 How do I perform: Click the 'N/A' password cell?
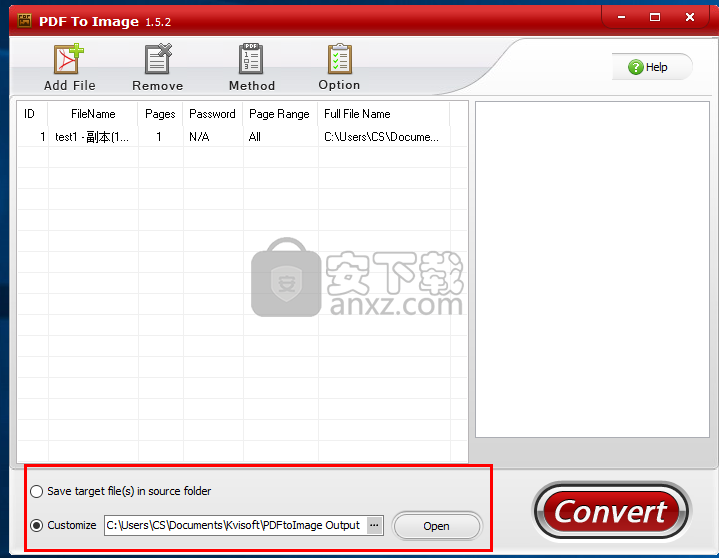(213, 137)
